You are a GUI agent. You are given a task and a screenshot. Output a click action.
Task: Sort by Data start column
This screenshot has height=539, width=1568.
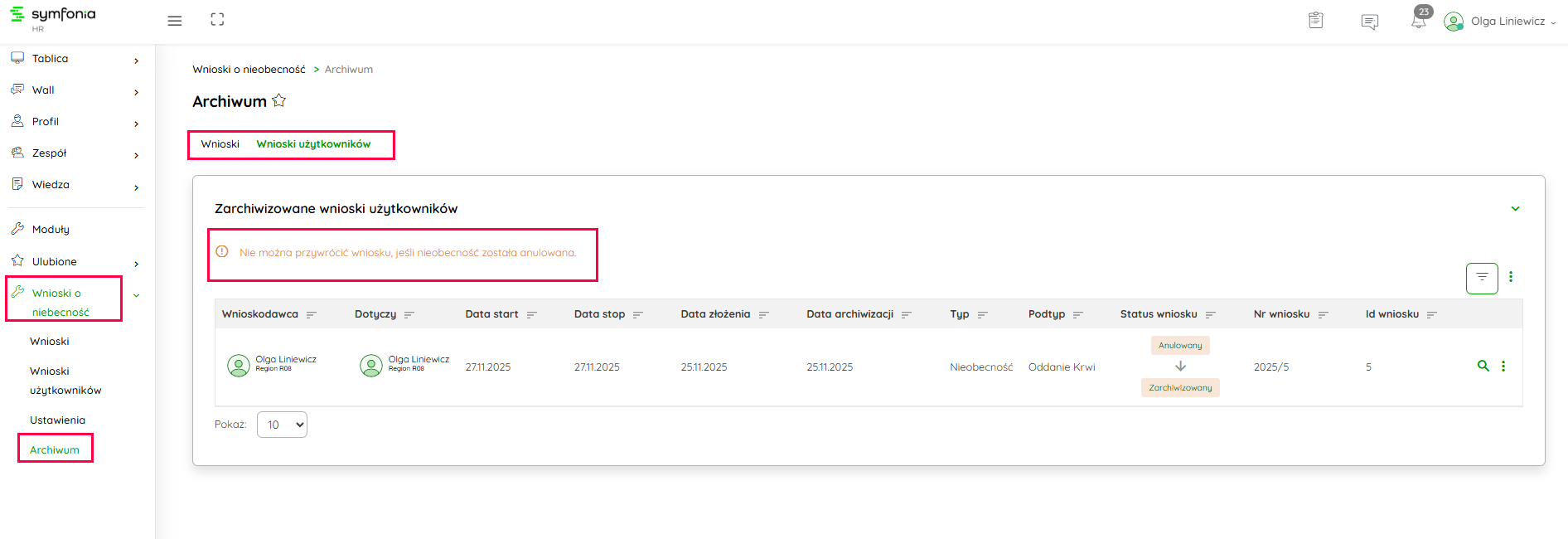tap(531, 315)
